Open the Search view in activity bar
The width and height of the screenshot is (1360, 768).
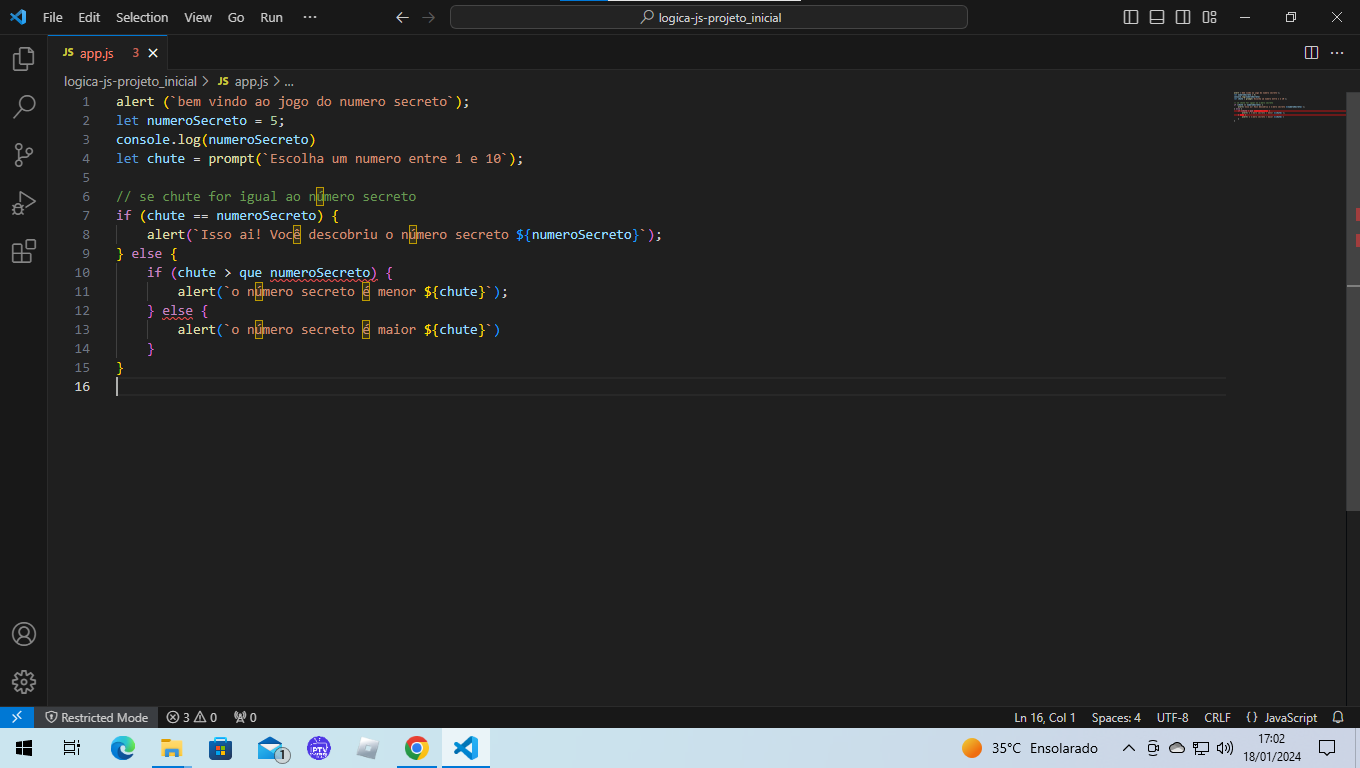point(24,107)
